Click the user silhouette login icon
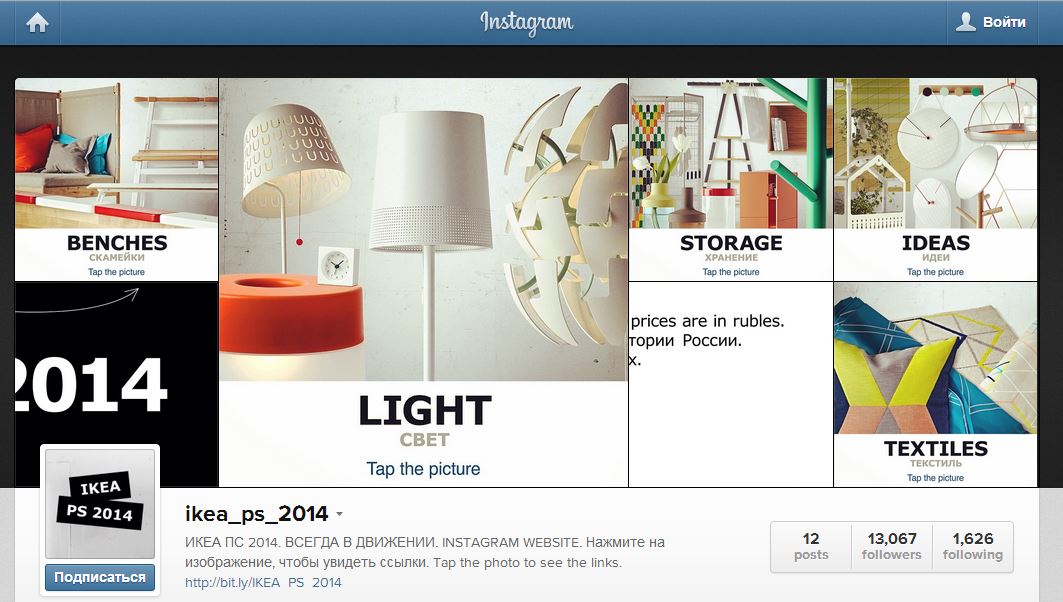The image size is (1063, 602). [965, 22]
